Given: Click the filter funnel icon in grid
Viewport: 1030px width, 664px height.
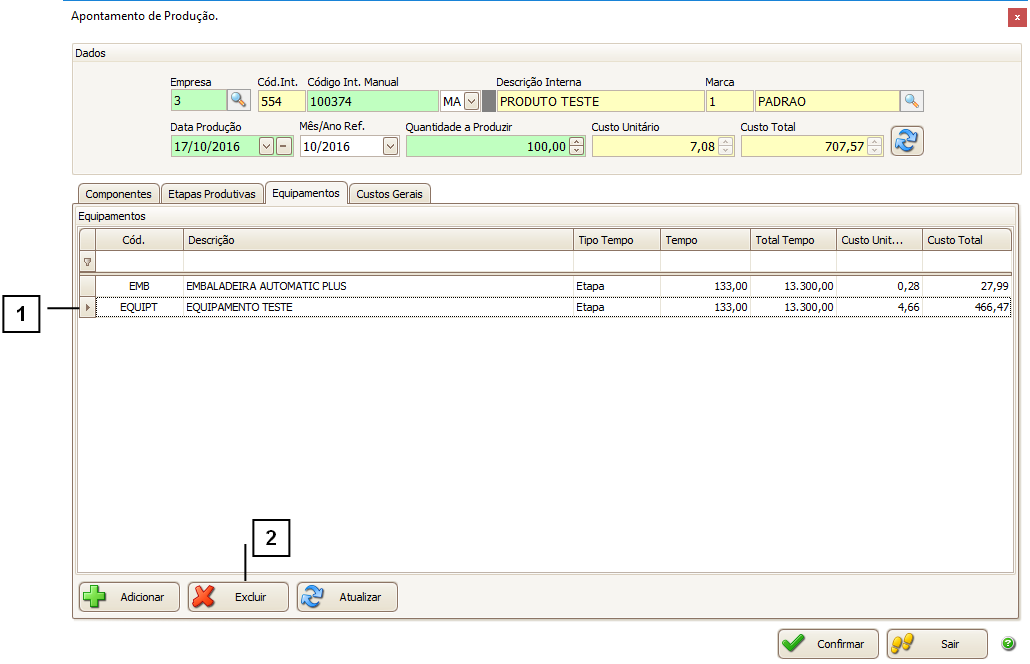Looking at the screenshot, I should [x=87, y=262].
